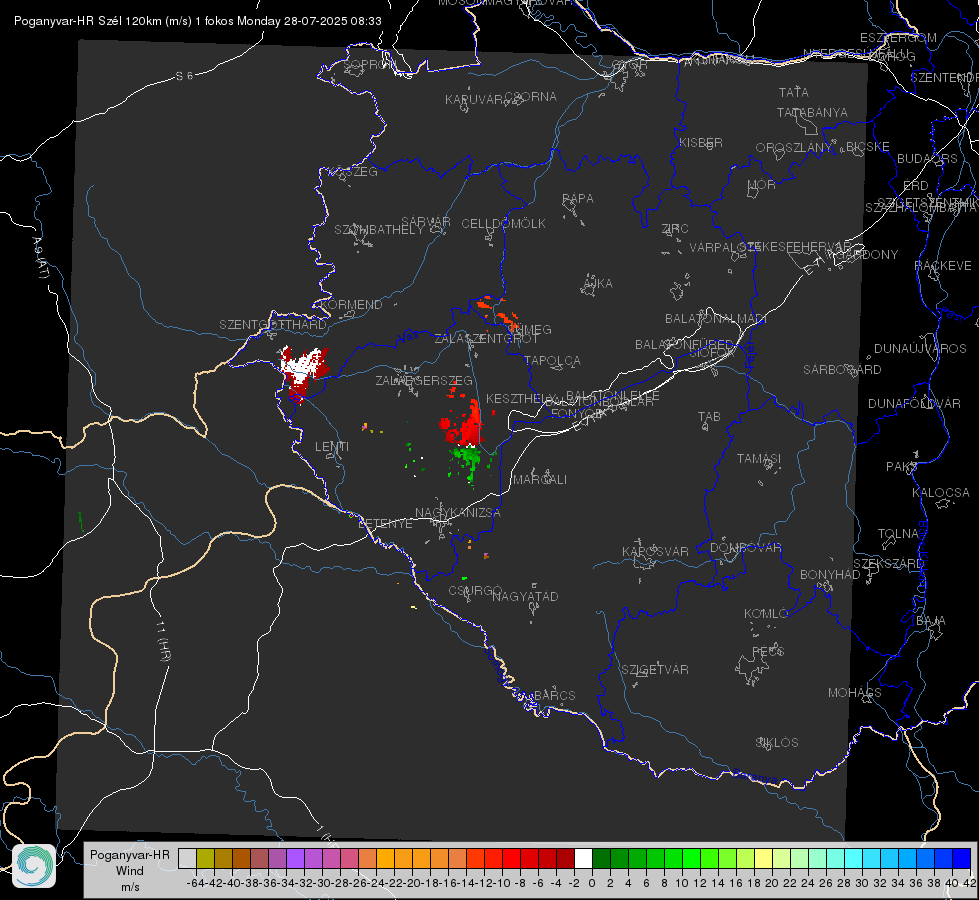Click the TATABANYA label
This screenshot has height=900, width=979.
pyautogui.click(x=812, y=112)
